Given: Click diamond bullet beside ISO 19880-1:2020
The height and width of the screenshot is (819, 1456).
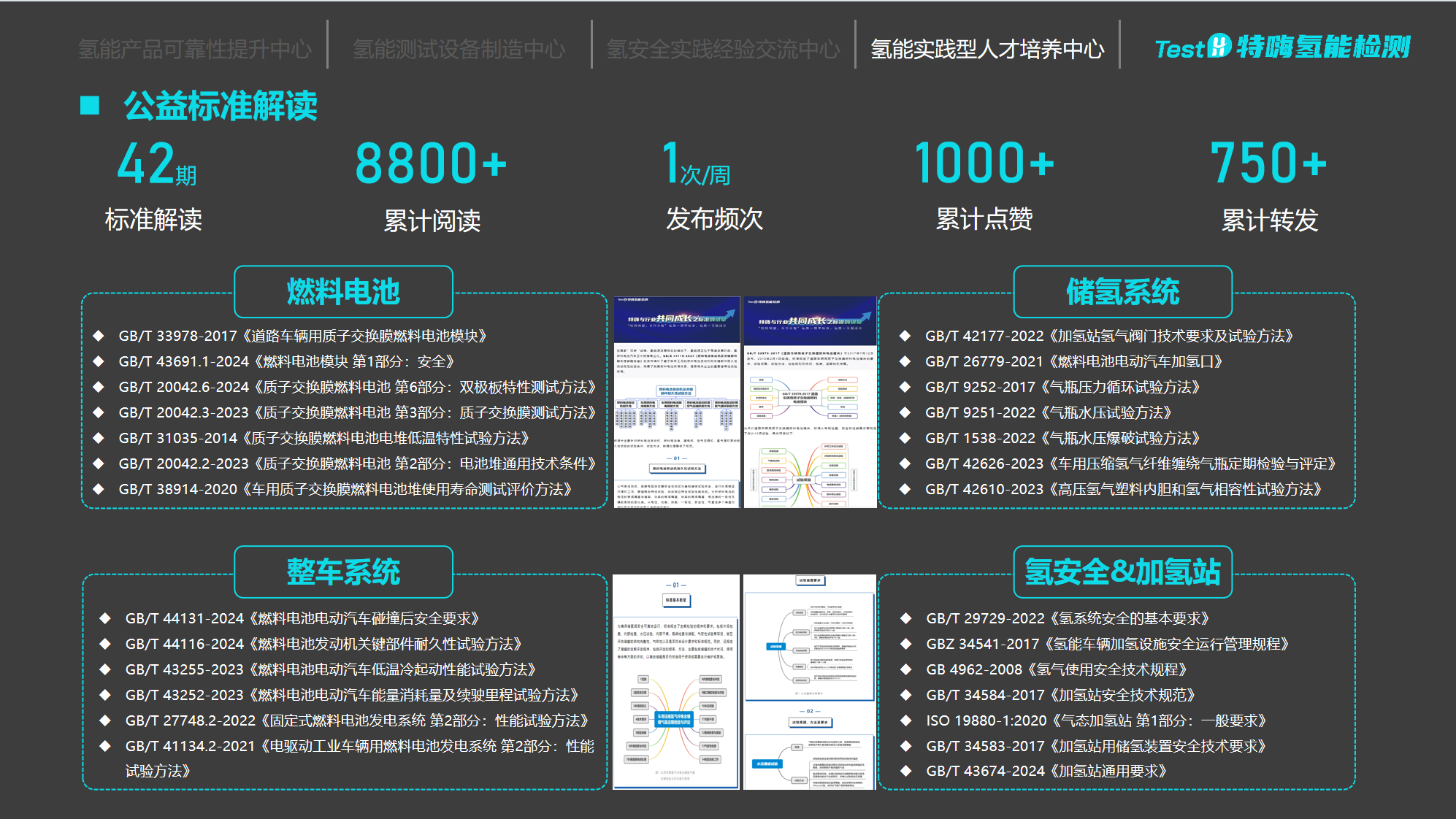Looking at the screenshot, I should coord(906,720).
